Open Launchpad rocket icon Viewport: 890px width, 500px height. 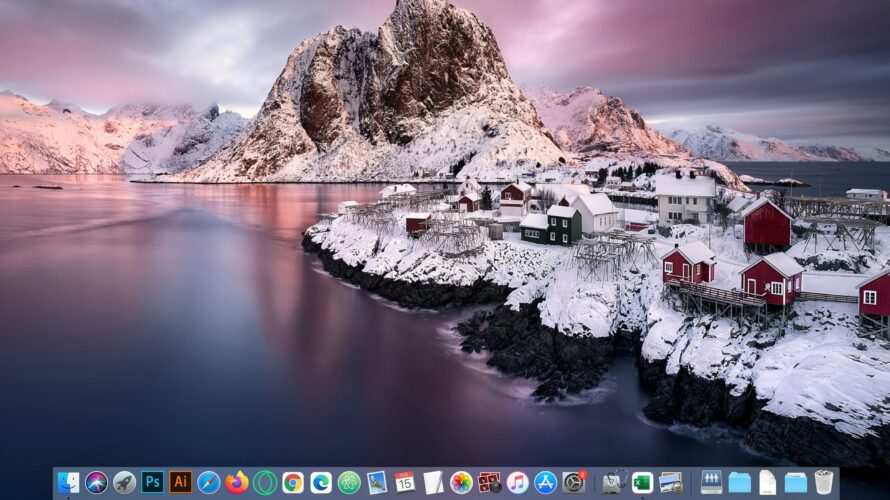[124, 482]
